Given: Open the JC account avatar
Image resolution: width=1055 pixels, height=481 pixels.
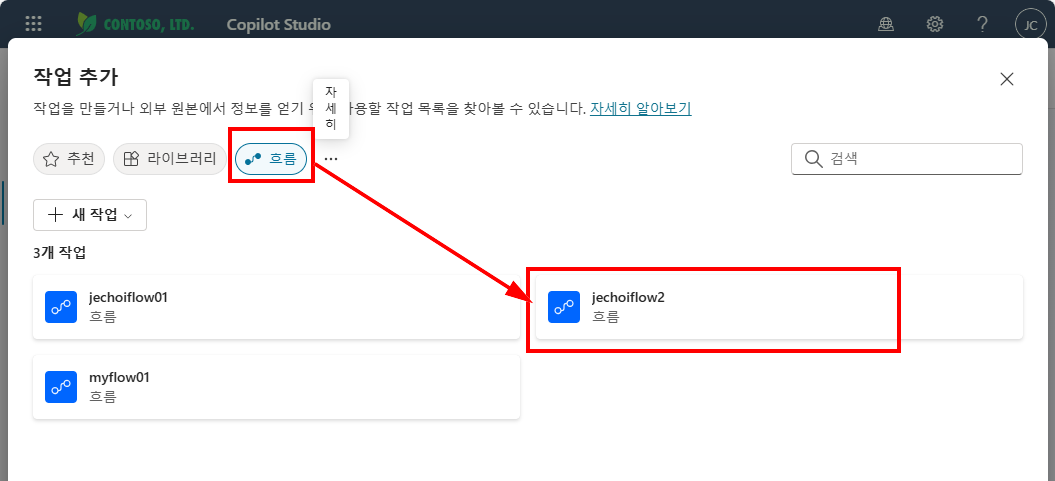Looking at the screenshot, I should click(x=1030, y=26).
